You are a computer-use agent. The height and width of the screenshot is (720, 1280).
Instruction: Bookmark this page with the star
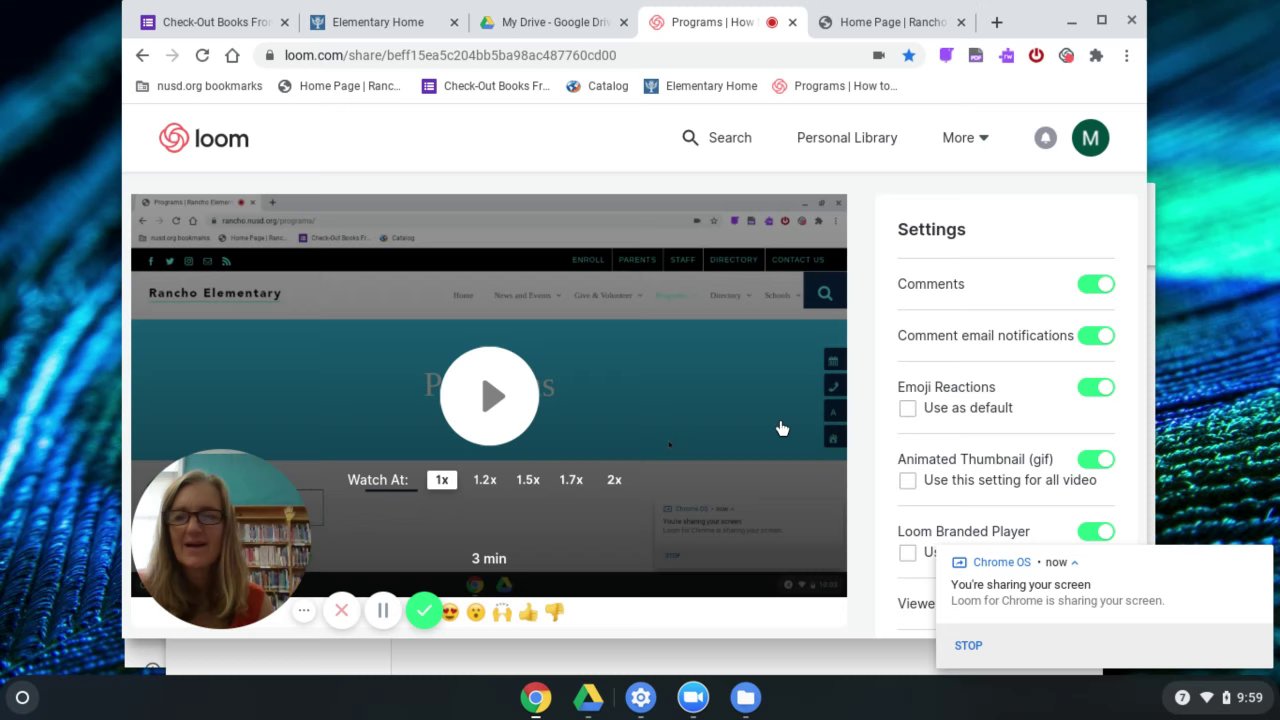pyautogui.click(x=908, y=56)
